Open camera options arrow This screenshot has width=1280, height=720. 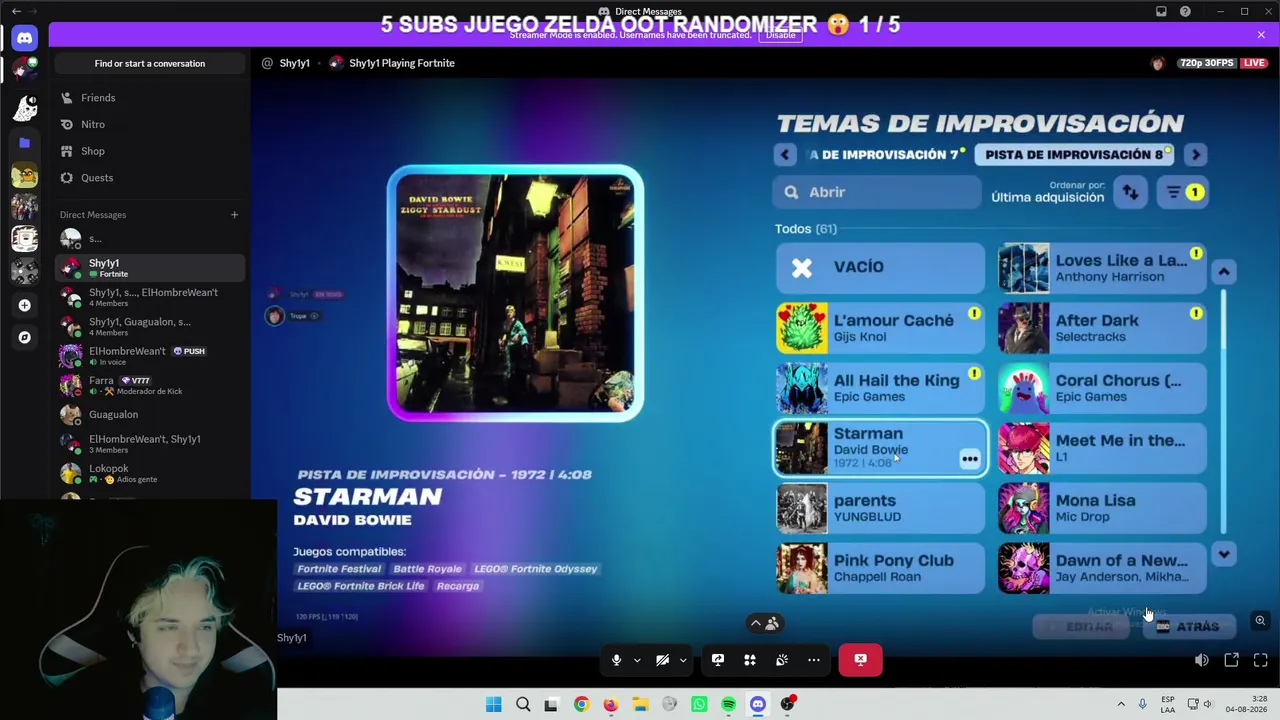tap(683, 660)
